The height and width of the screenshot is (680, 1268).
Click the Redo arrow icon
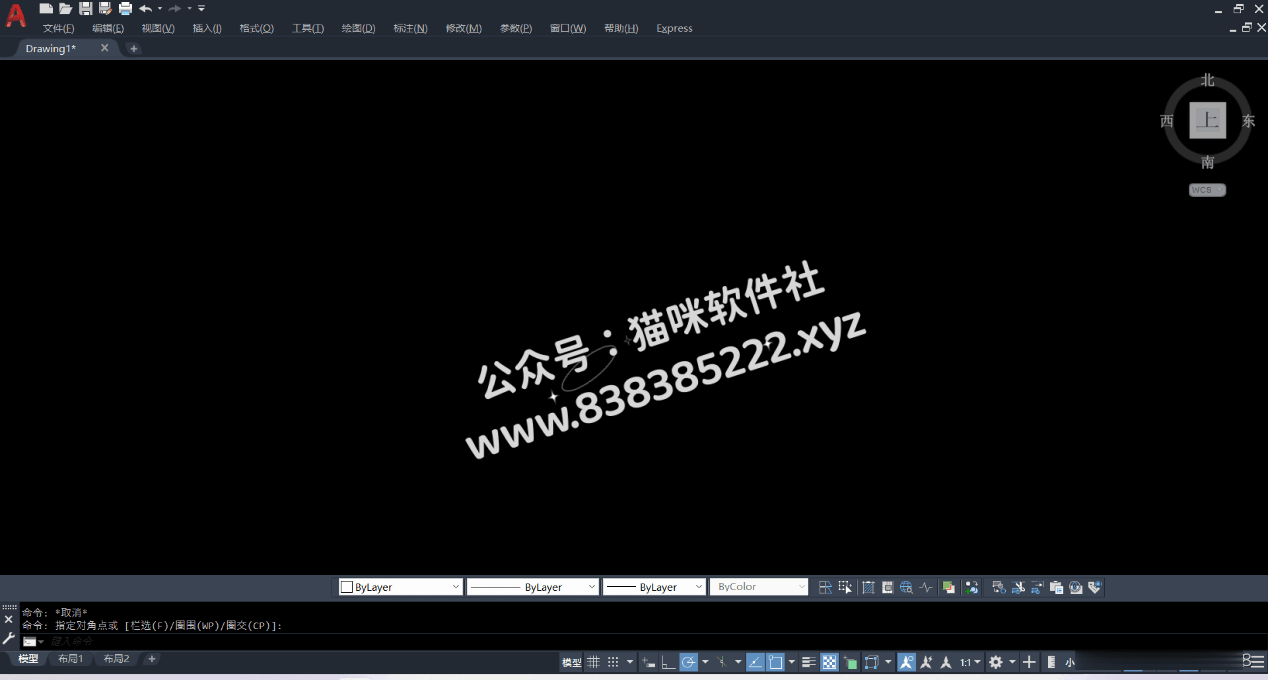coord(175,8)
